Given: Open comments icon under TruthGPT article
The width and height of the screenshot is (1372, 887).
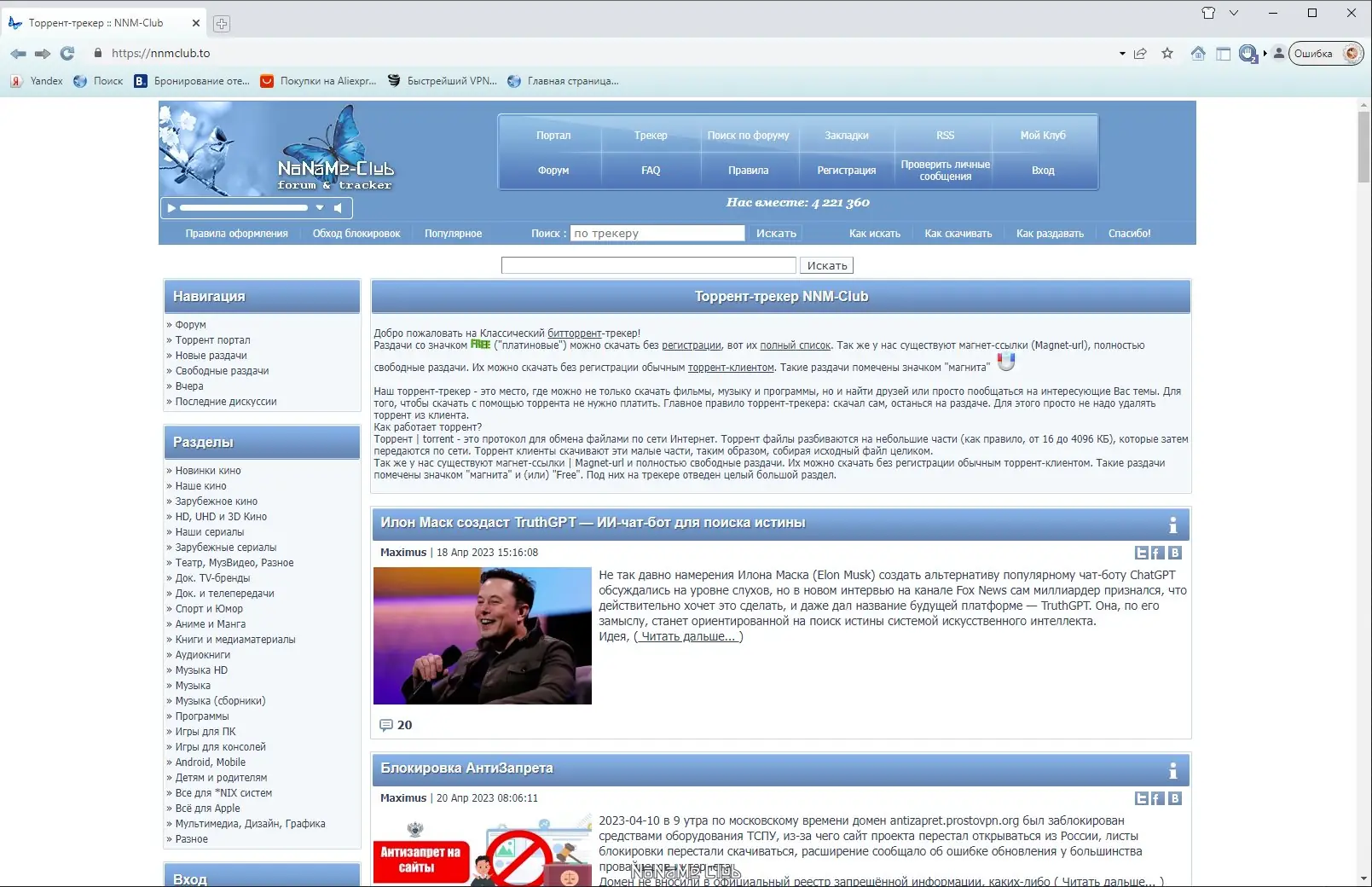Looking at the screenshot, I should 386,725.
